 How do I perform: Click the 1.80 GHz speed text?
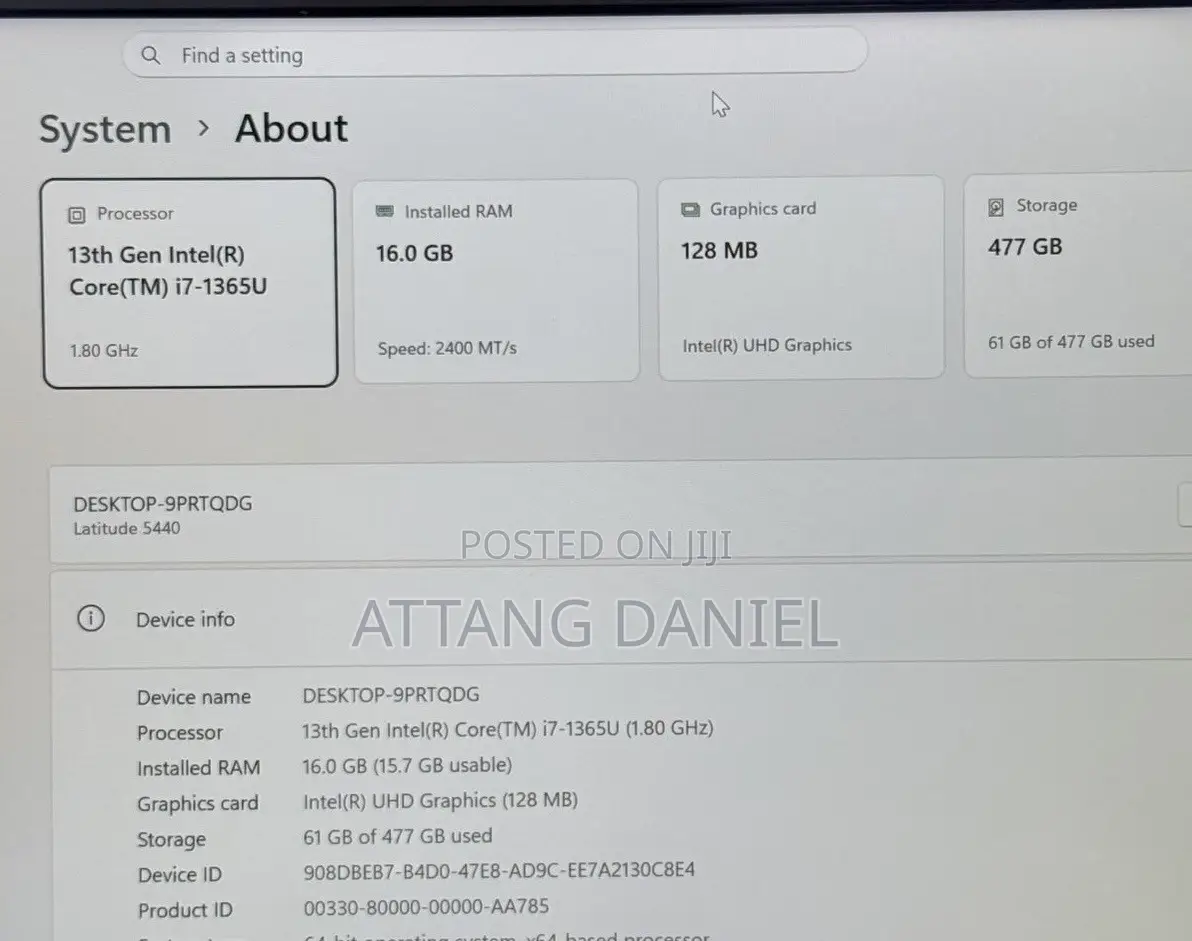pyautogui.click(x=104, y=350)
